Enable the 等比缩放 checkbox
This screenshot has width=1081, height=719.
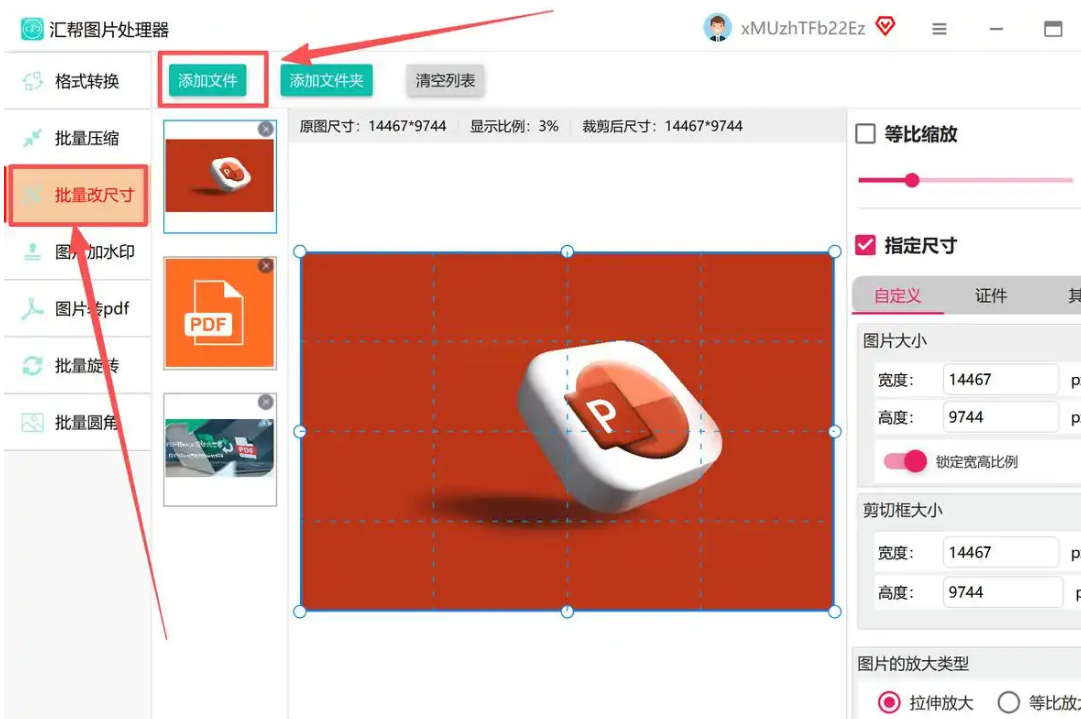865,134
